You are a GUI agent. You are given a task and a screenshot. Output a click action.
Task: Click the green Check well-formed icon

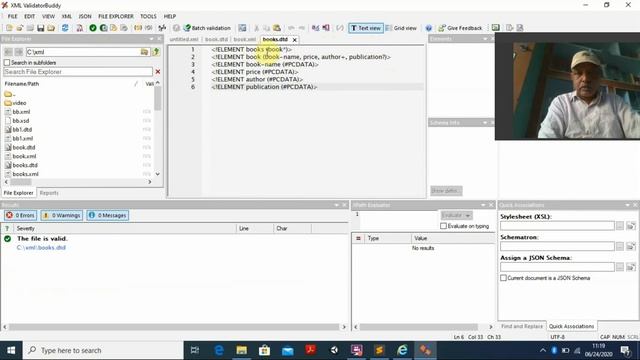pos(104,28)
